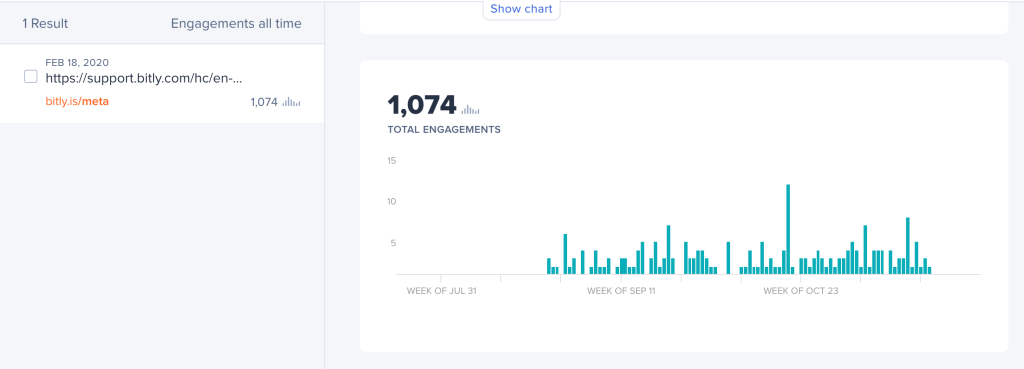Click the 10 value on the chart's y-axis
This screenshot has height=369, width=1024.
392,202
